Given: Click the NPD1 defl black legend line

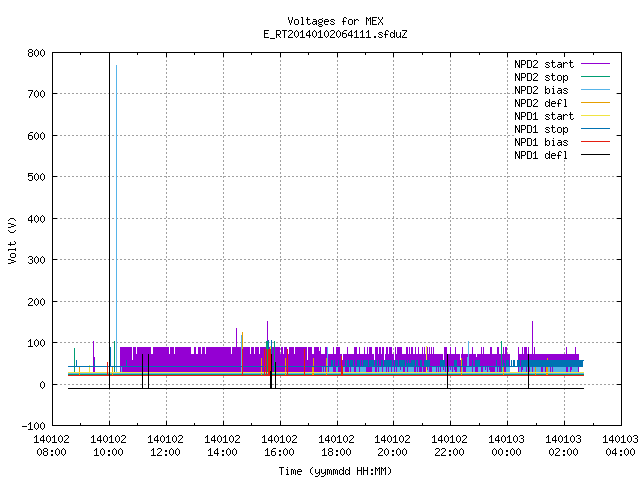Looking at the screenshot, I should [596, 155].
